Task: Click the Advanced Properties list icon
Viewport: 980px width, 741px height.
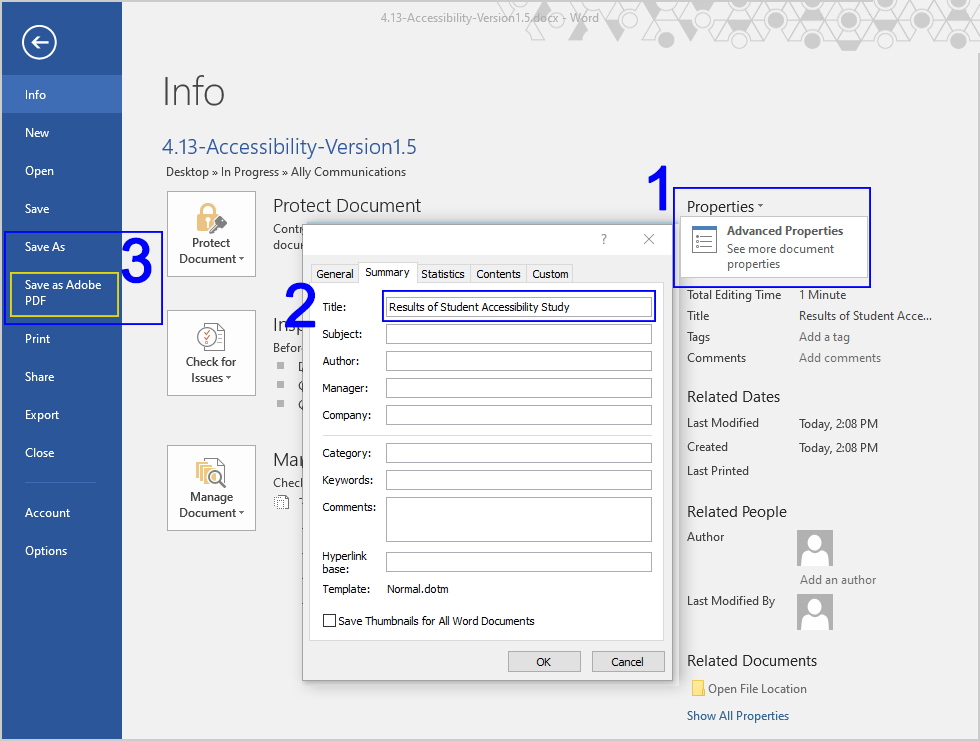Action: pyautogui.click(x=705, y=240)
